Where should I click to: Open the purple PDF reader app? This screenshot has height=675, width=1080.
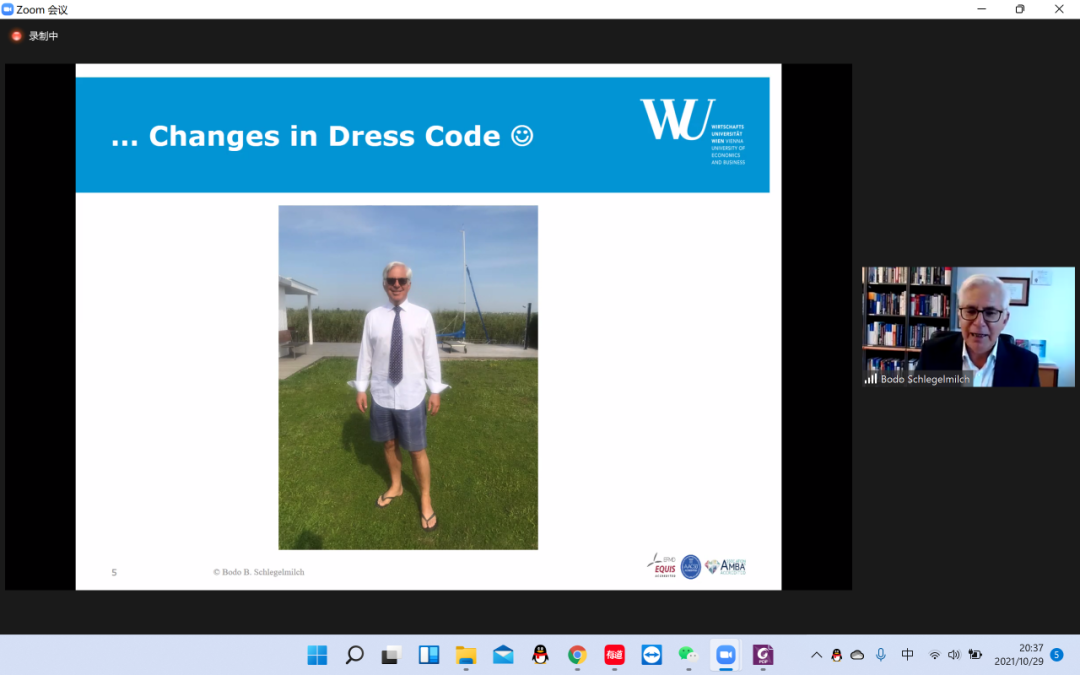click(x=763, y=655)
